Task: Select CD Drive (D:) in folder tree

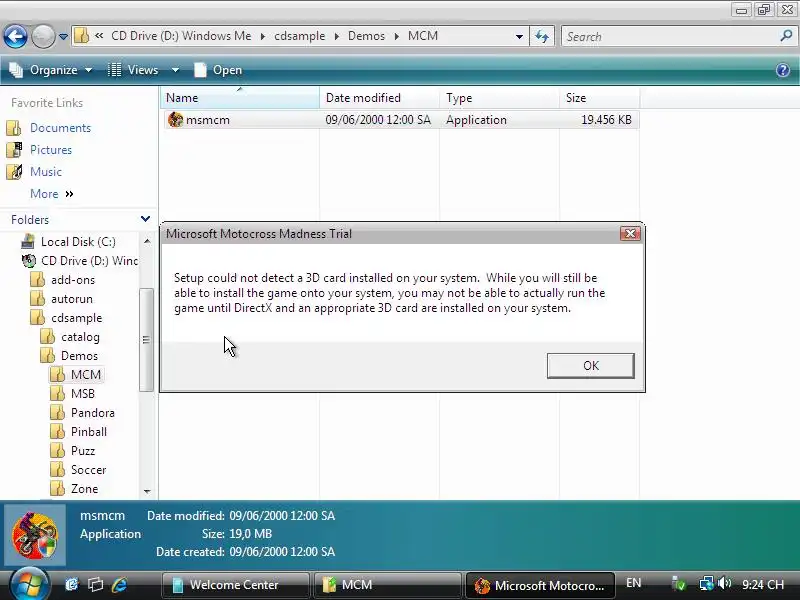Action: (x=89, y=261)
